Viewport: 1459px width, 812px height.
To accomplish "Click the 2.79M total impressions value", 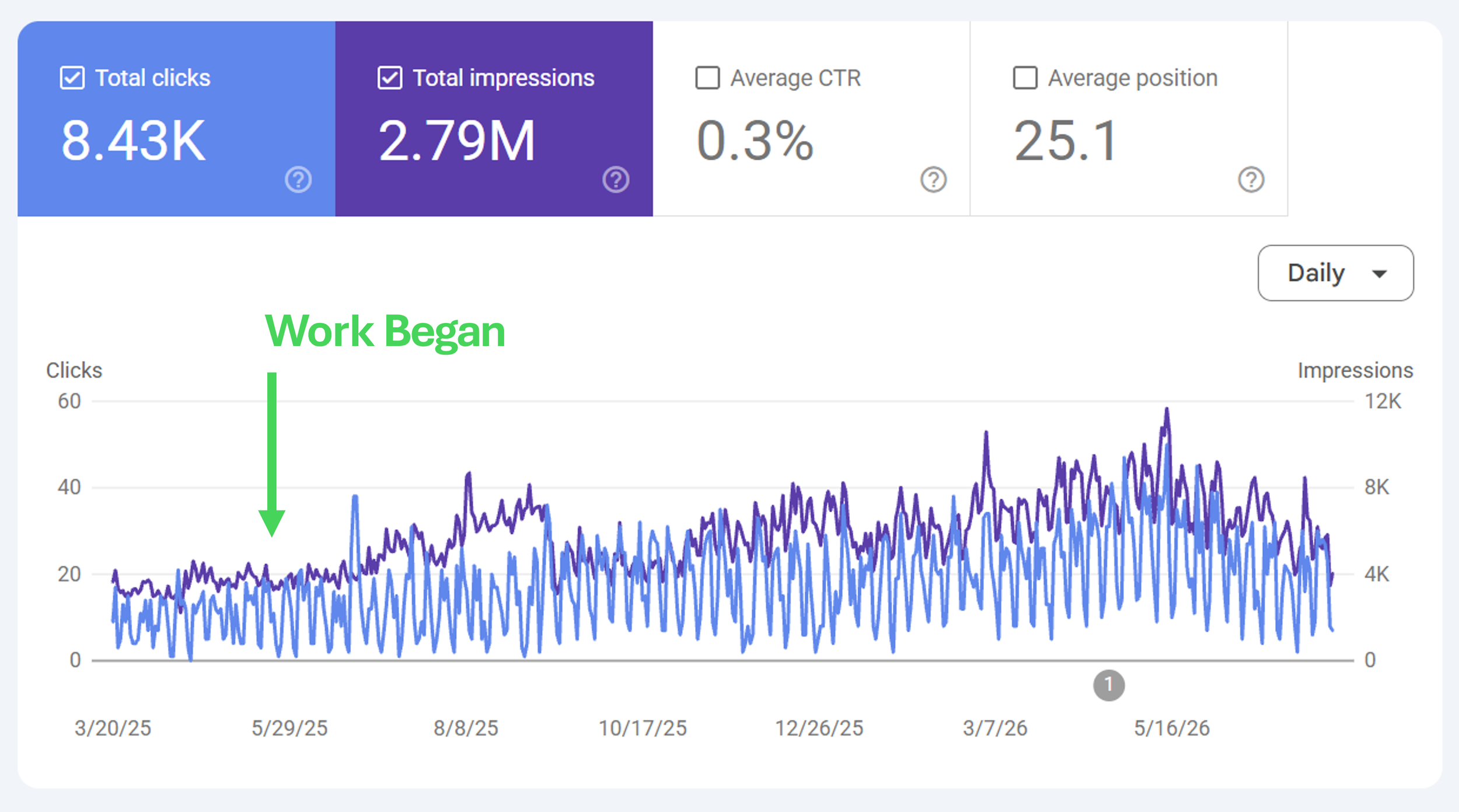I will coord(456,141).
